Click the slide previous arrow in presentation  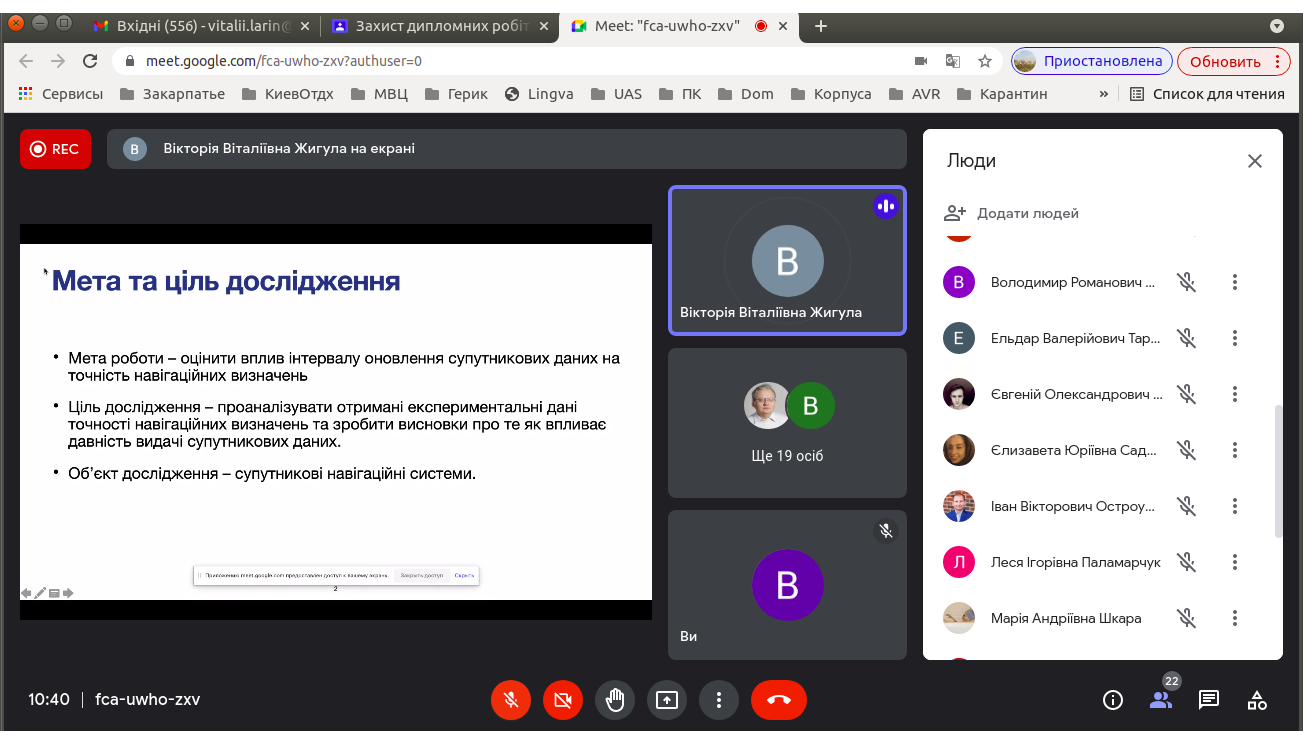pyautogui.click(x=27, y=593)
